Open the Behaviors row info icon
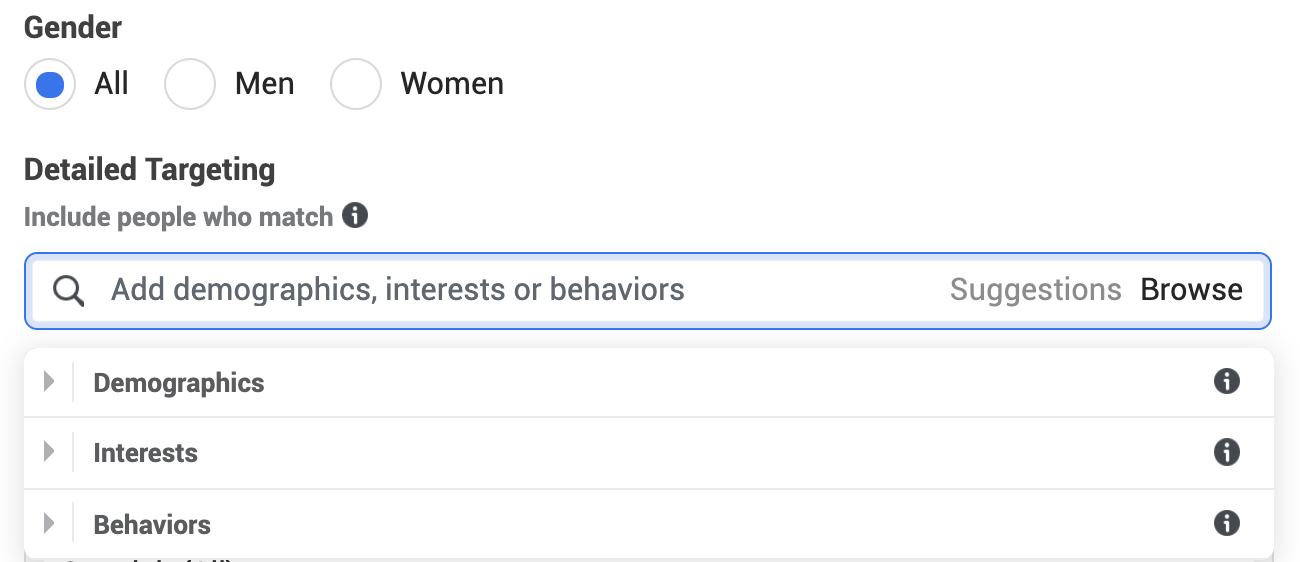The height and width of the screenshot is (562, 1300). [x=1226, y=522]
